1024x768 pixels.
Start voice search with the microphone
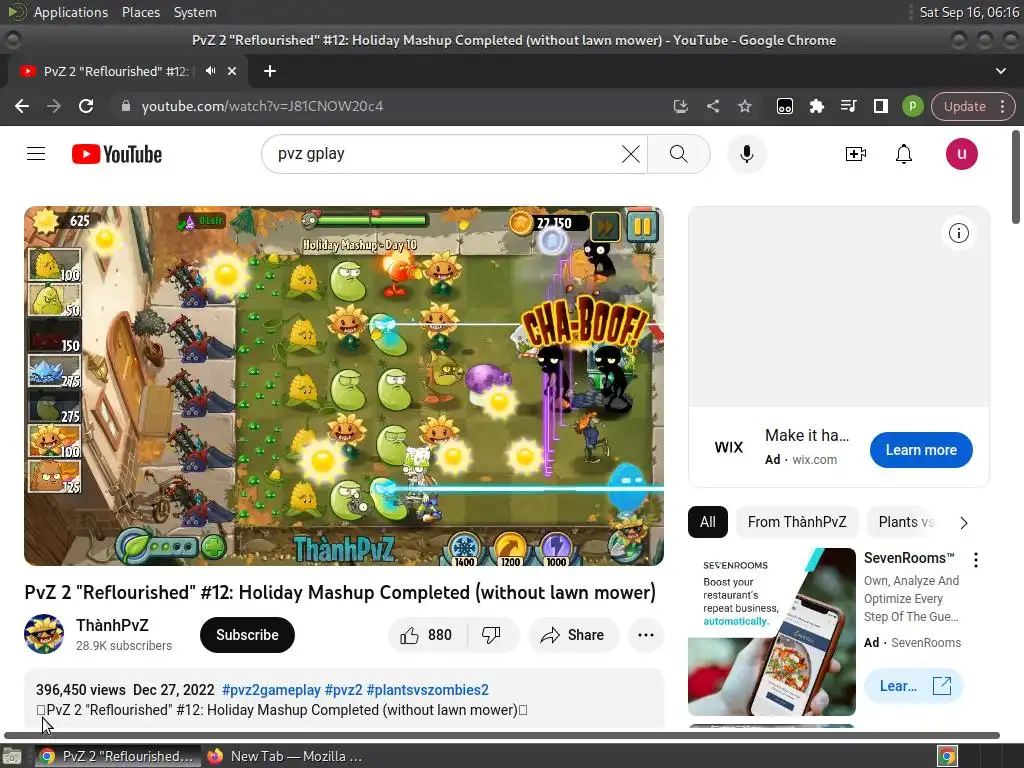pos(746,154)
